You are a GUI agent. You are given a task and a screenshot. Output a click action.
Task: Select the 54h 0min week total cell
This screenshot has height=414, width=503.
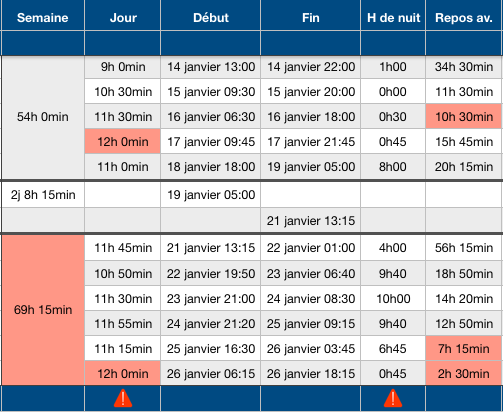coord(43,117)
